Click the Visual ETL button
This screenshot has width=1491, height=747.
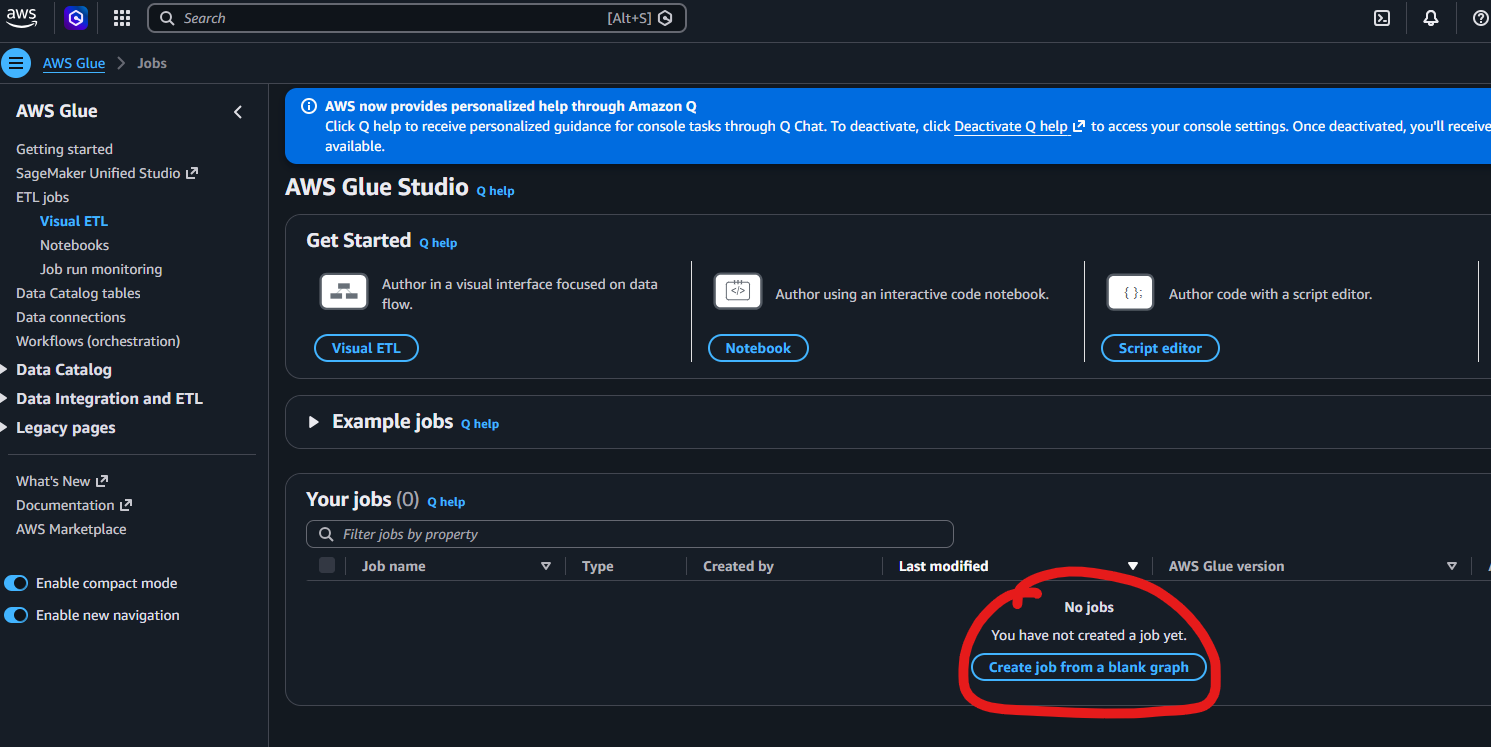pos(366,348)
